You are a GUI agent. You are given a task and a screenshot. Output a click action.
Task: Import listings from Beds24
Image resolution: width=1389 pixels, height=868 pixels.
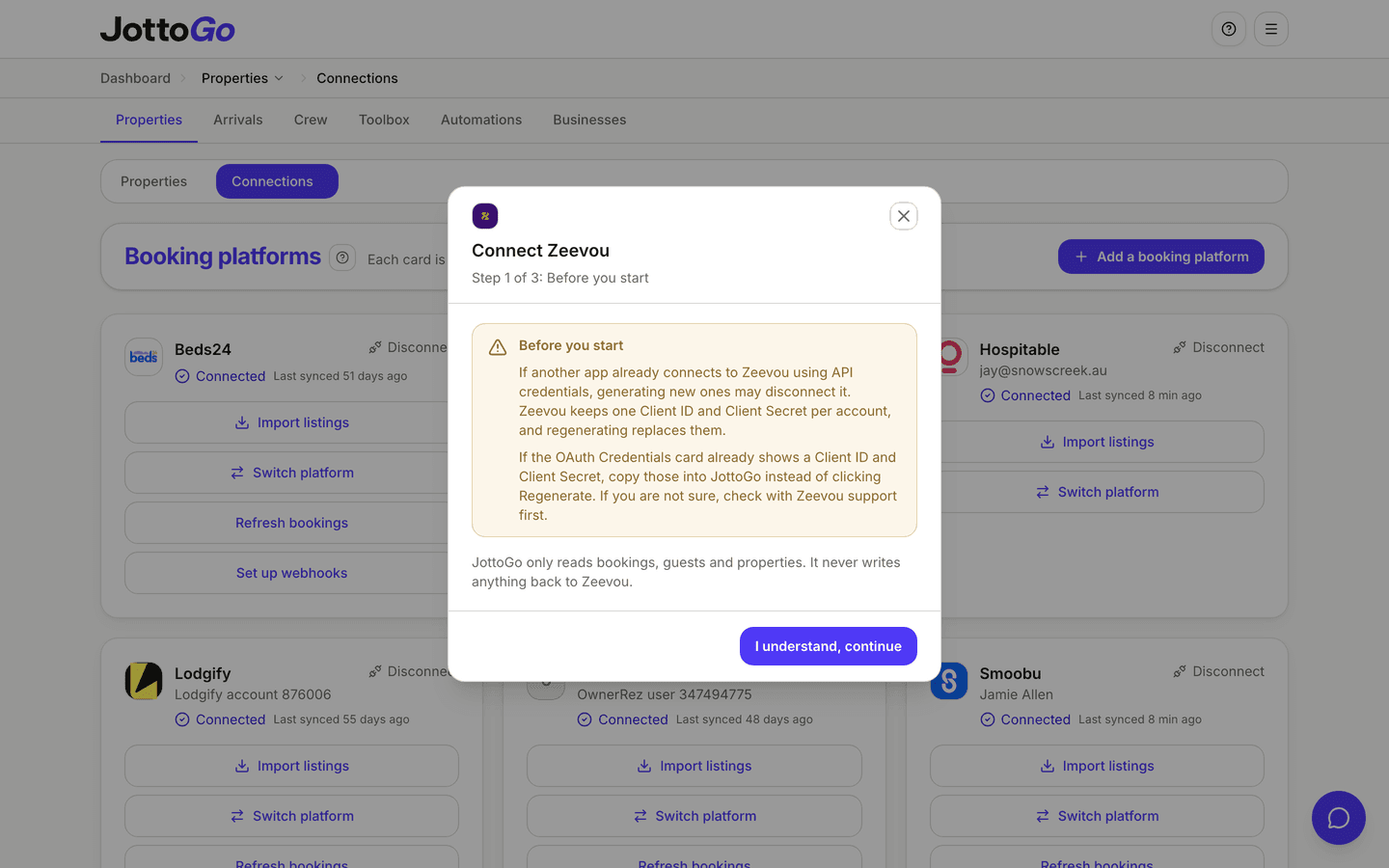coord(291,422)
